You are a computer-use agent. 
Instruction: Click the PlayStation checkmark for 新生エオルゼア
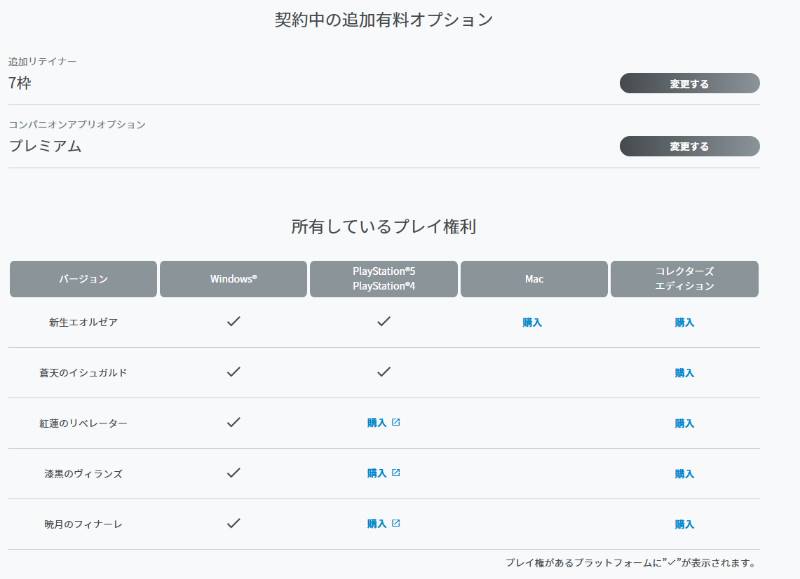pos(384,321)
